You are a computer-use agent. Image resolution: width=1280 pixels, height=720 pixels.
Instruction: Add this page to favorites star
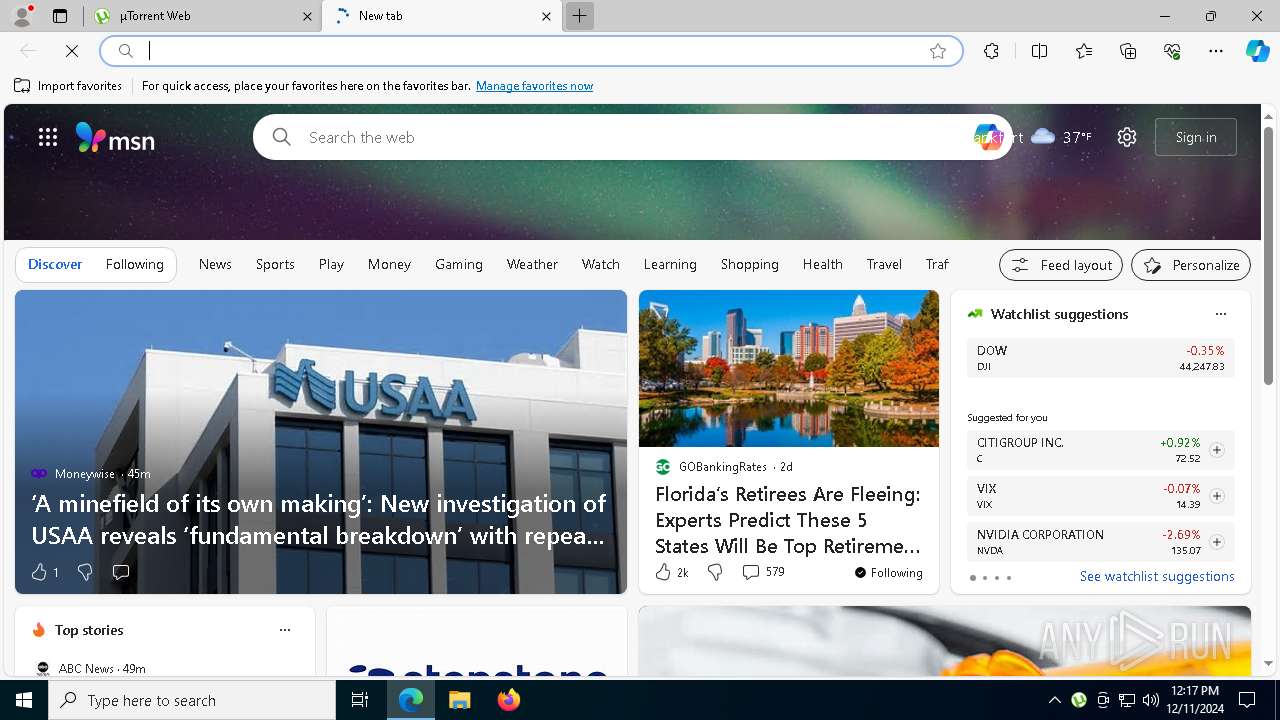coord(938,51)
